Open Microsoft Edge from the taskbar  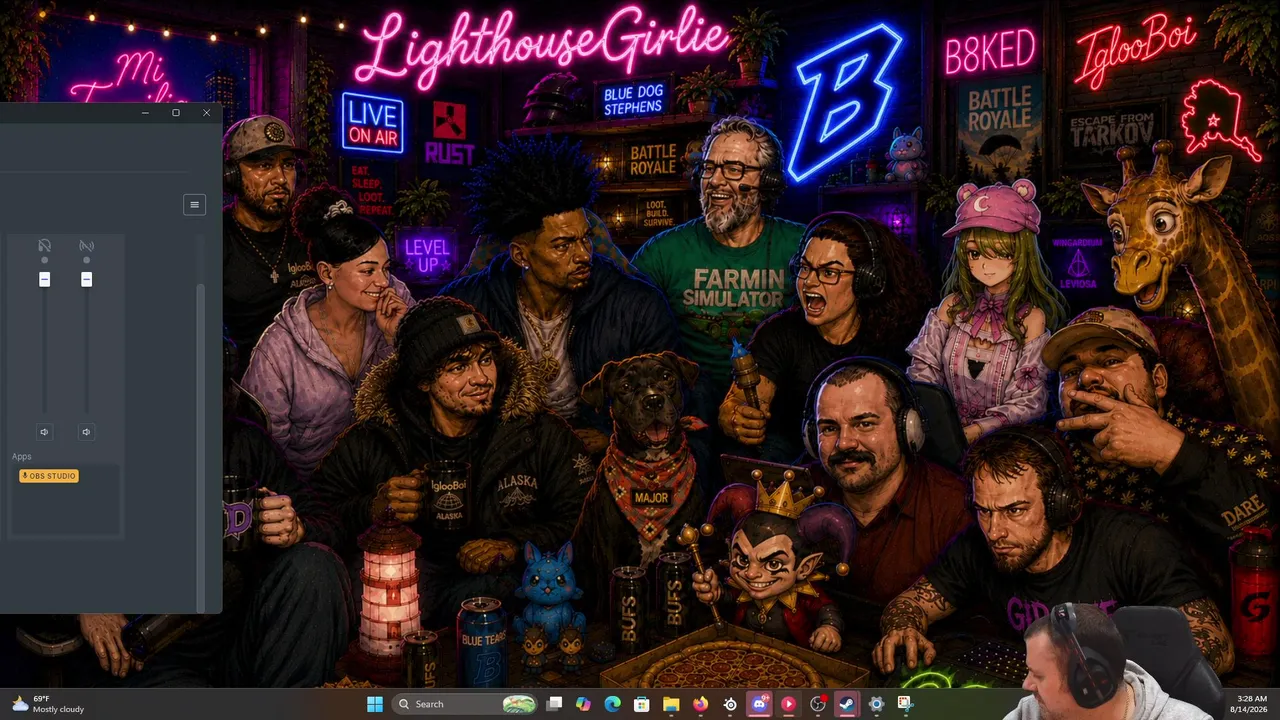[x=613, y=704]
